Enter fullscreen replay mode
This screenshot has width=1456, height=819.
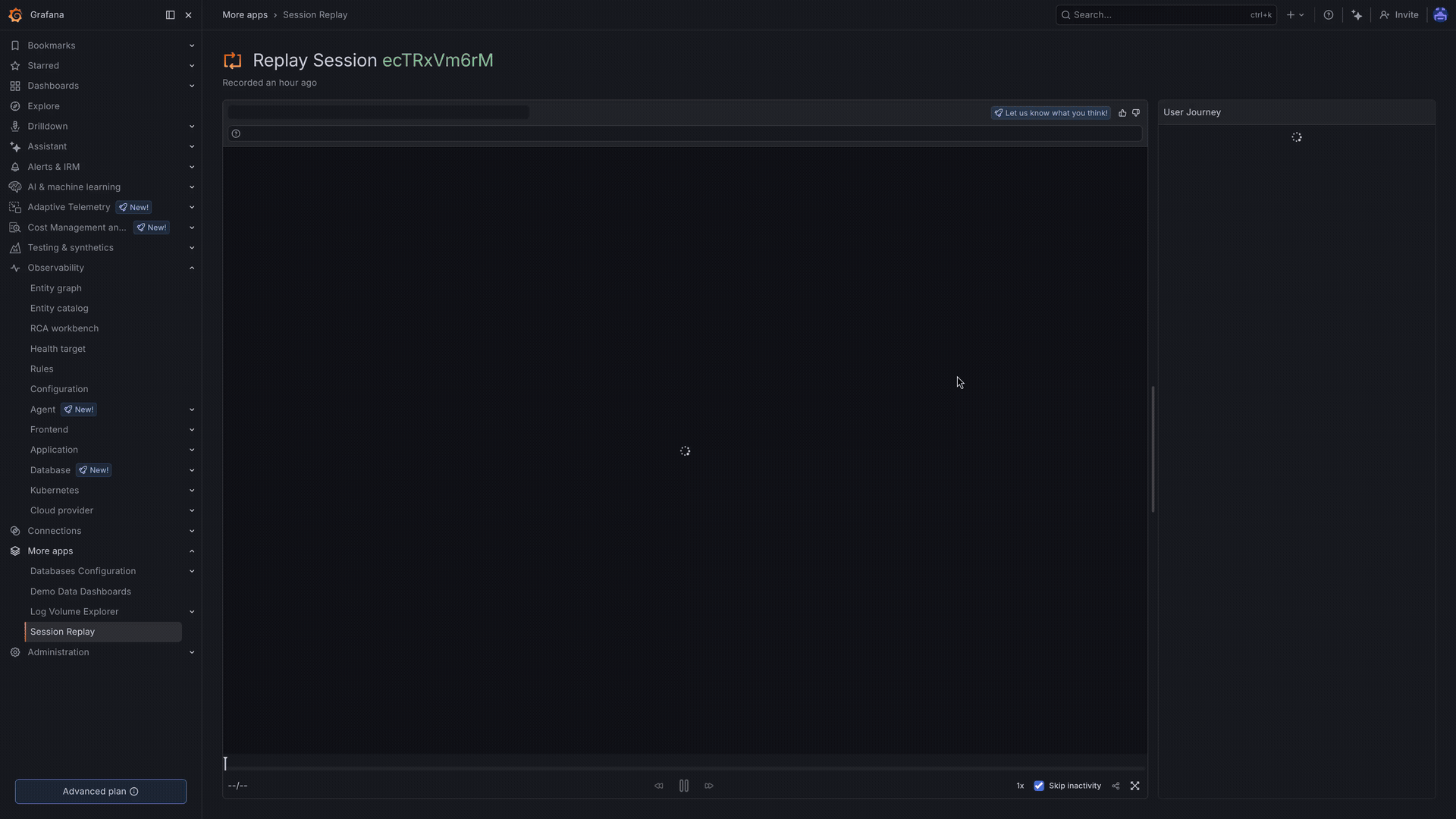(1135, 786)
